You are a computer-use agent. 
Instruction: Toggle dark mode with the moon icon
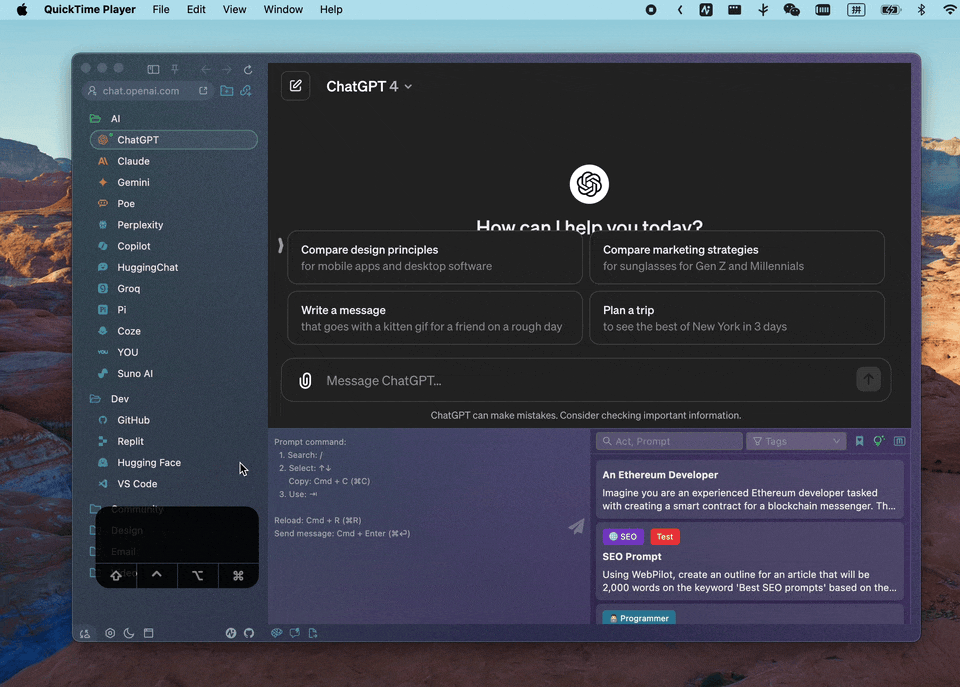click(129, 633)
